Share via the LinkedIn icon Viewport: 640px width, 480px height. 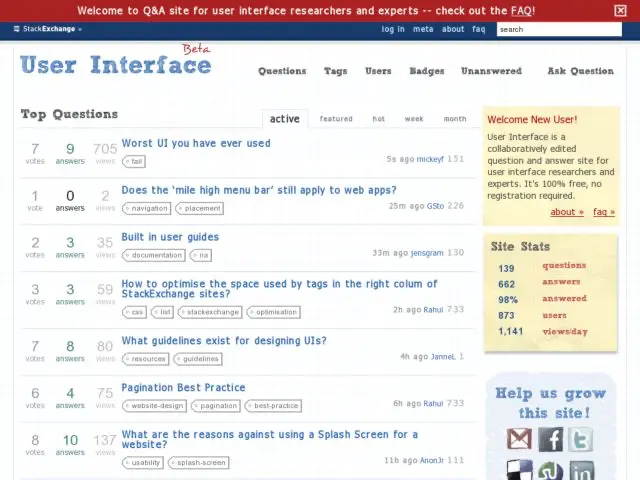click(x=582, y=471)
